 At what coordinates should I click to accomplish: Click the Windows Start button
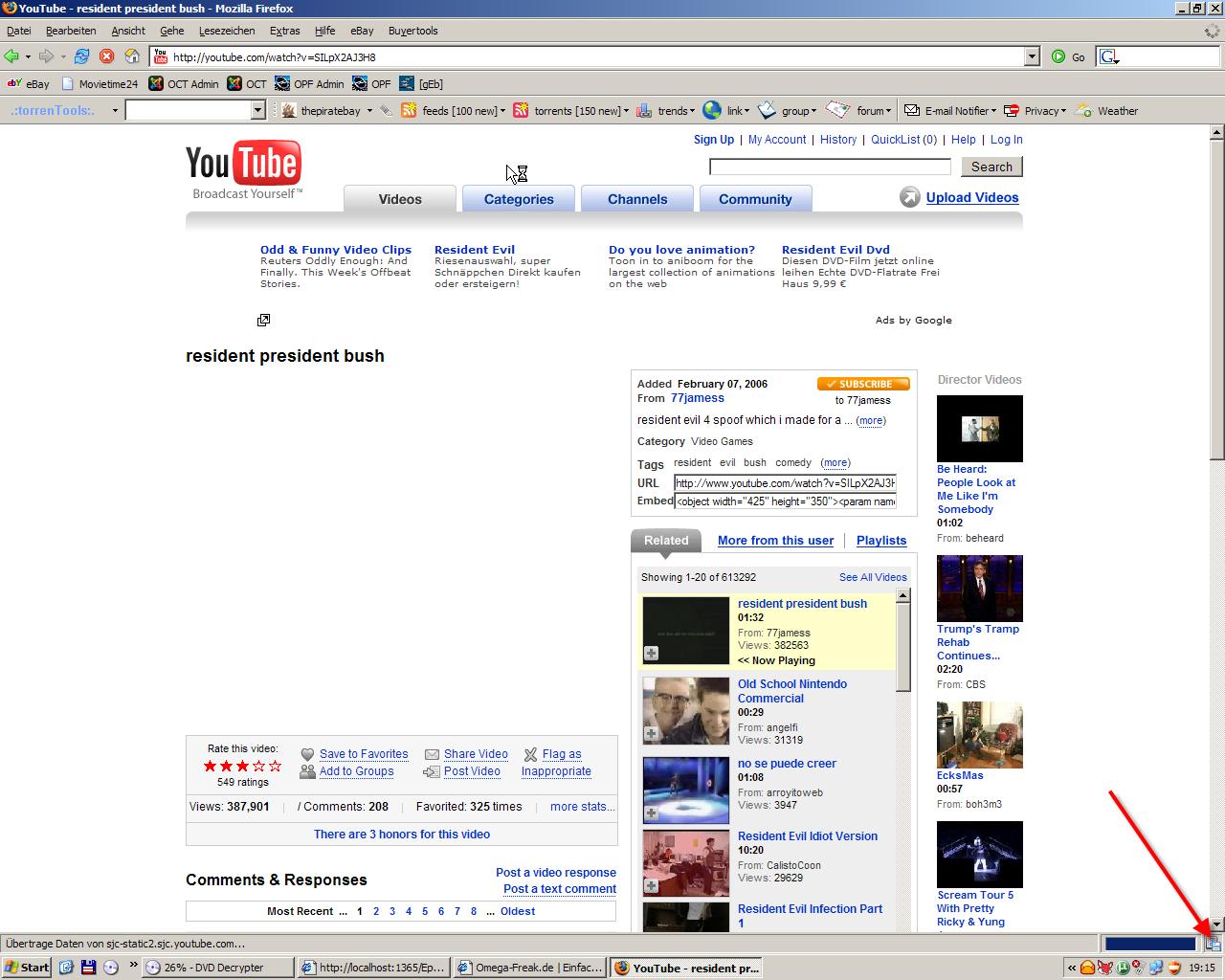[27, 968]
